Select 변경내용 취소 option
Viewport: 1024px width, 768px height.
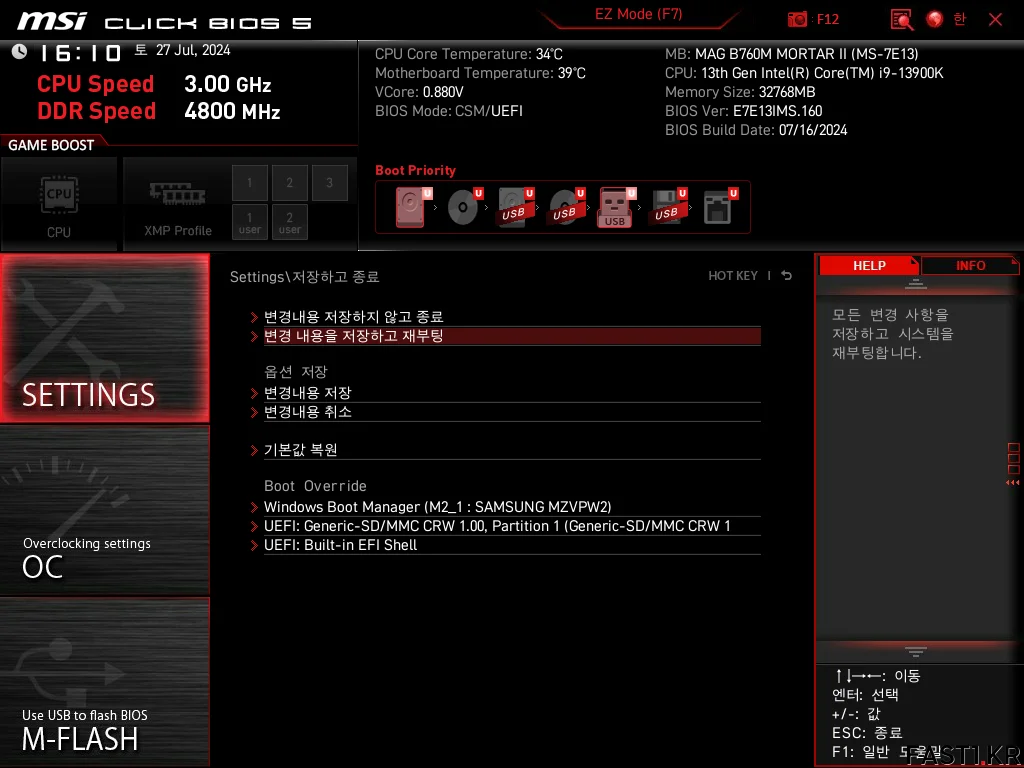[x=512, y=412]
